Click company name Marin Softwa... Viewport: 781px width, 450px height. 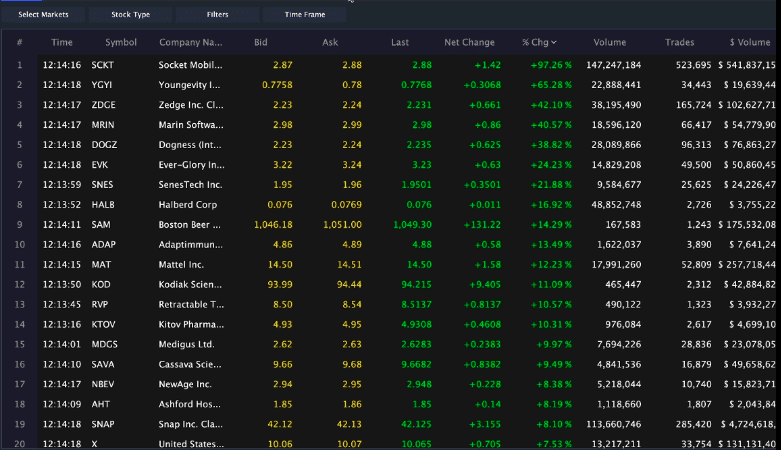[x=191, y=125]
